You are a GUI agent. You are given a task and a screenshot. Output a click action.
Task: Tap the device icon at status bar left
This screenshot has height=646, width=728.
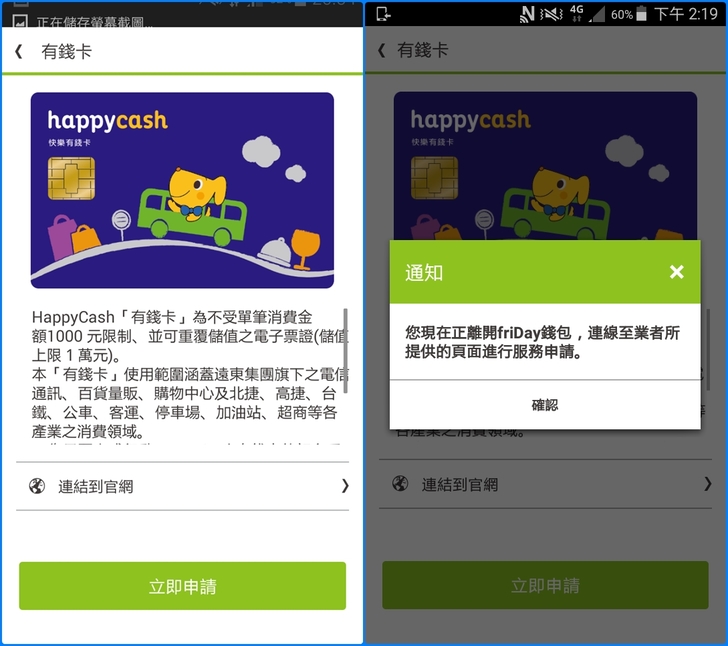384,14
